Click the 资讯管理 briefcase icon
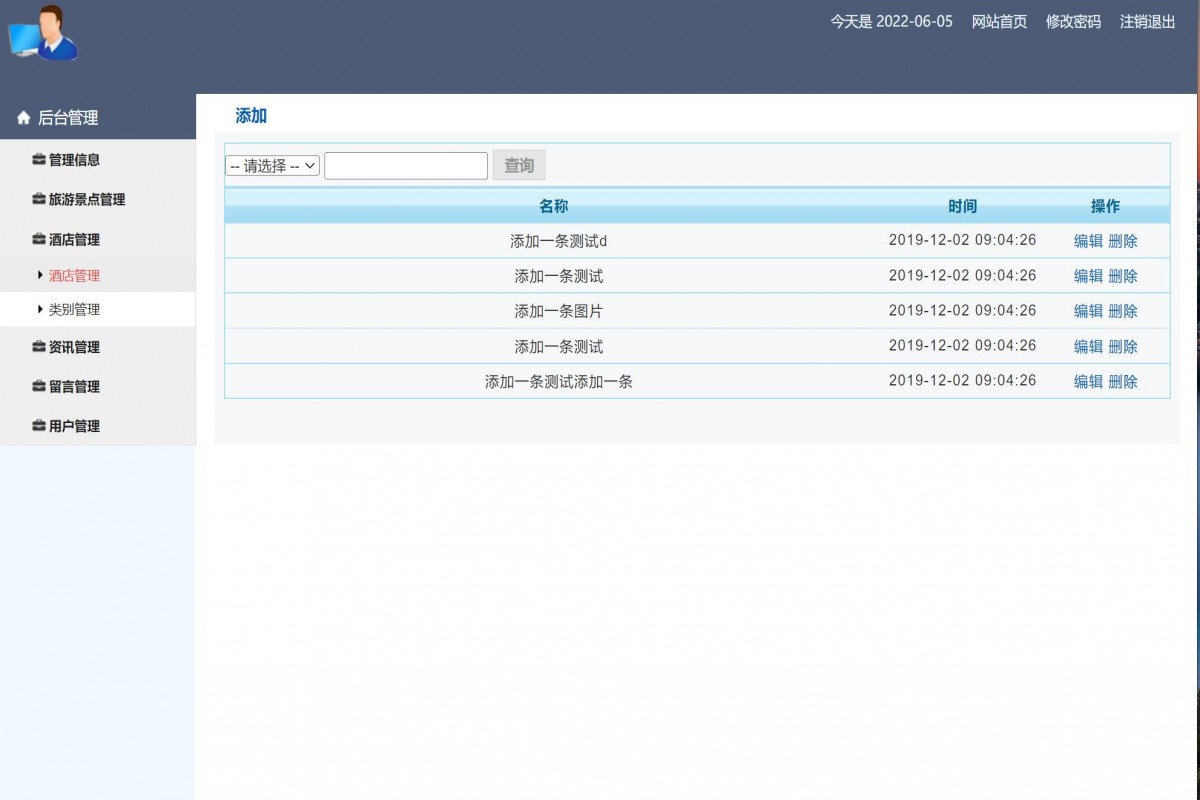Image resolution: width=1200 pixels, height=800 pixels. click(37, 347)
